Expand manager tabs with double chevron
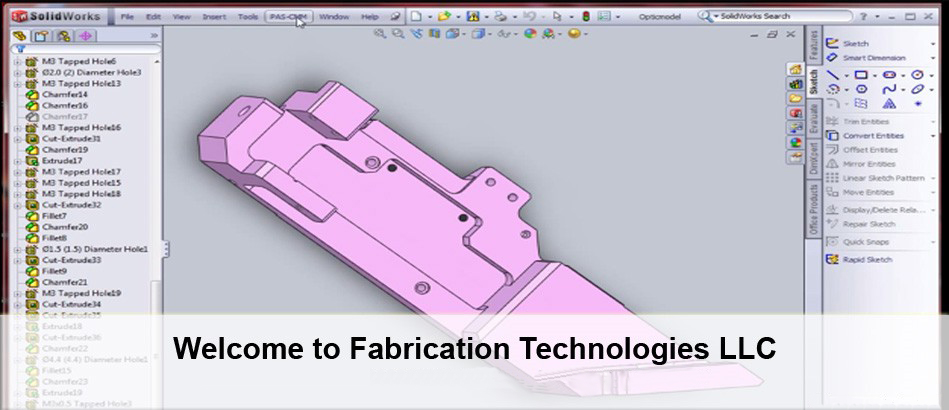This screenshot has width=949, height=410. coord(154,36)
